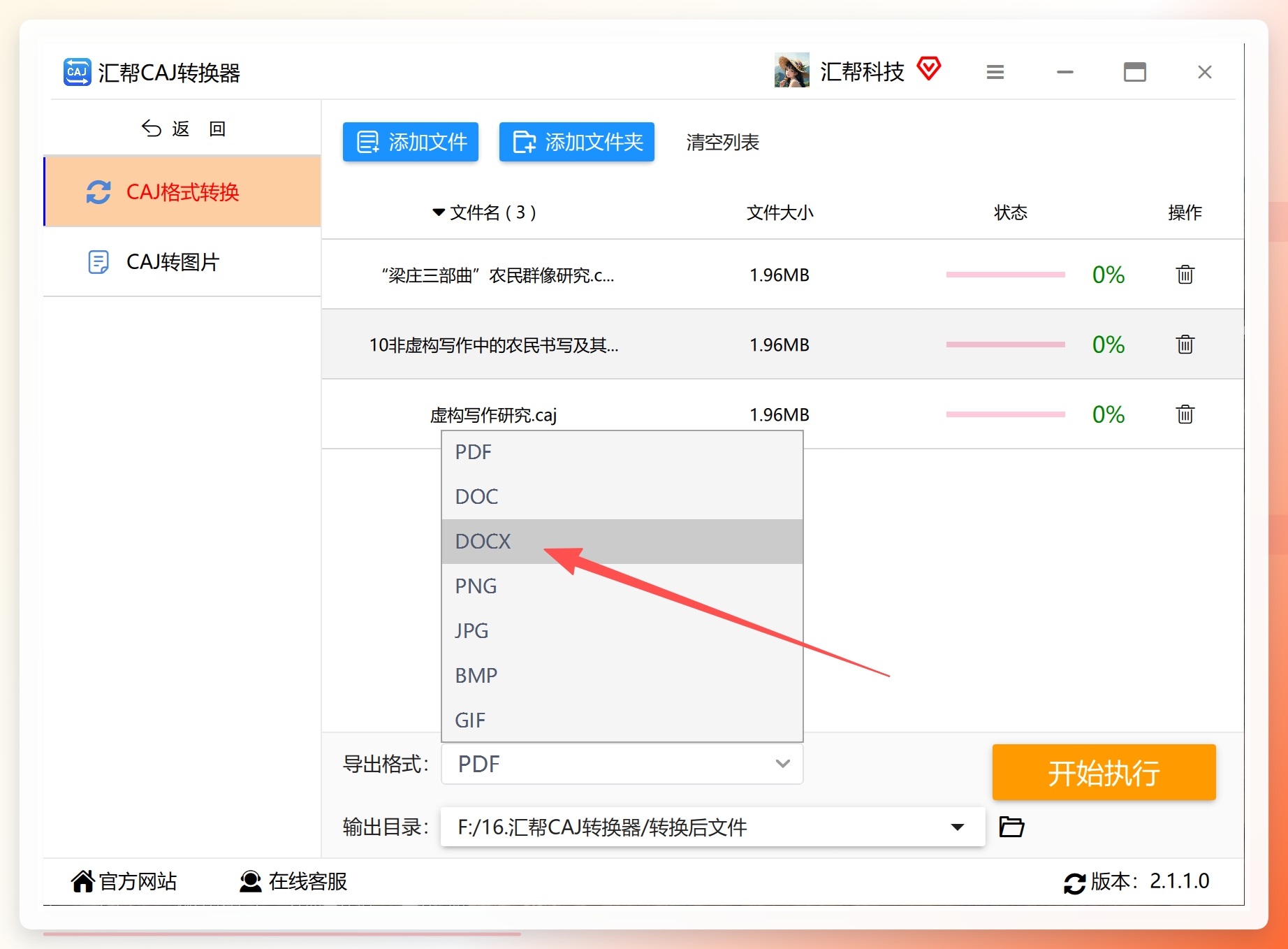
Task: Open the output folder browse icon
Action: pos(1011,827)
